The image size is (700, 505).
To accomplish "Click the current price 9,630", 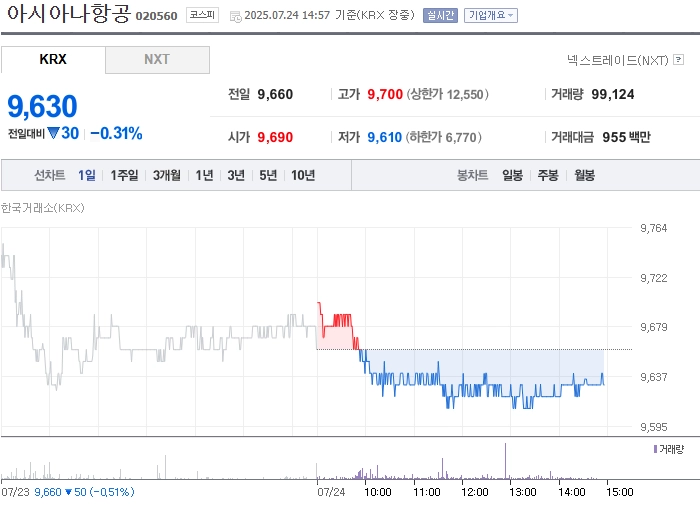I will [x=42, y=106].
